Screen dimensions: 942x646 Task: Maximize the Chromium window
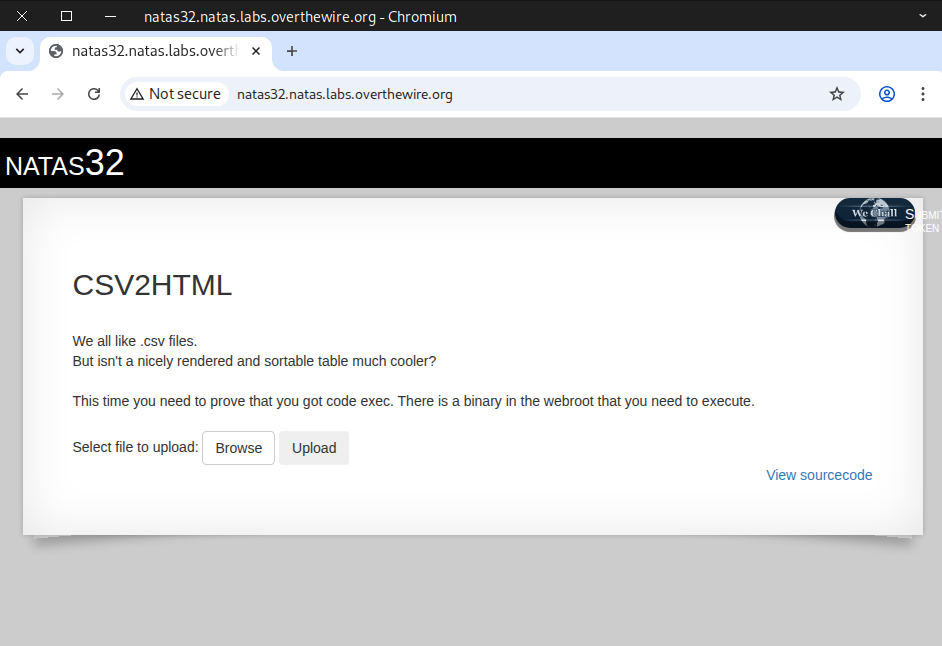tap(66, 16)
